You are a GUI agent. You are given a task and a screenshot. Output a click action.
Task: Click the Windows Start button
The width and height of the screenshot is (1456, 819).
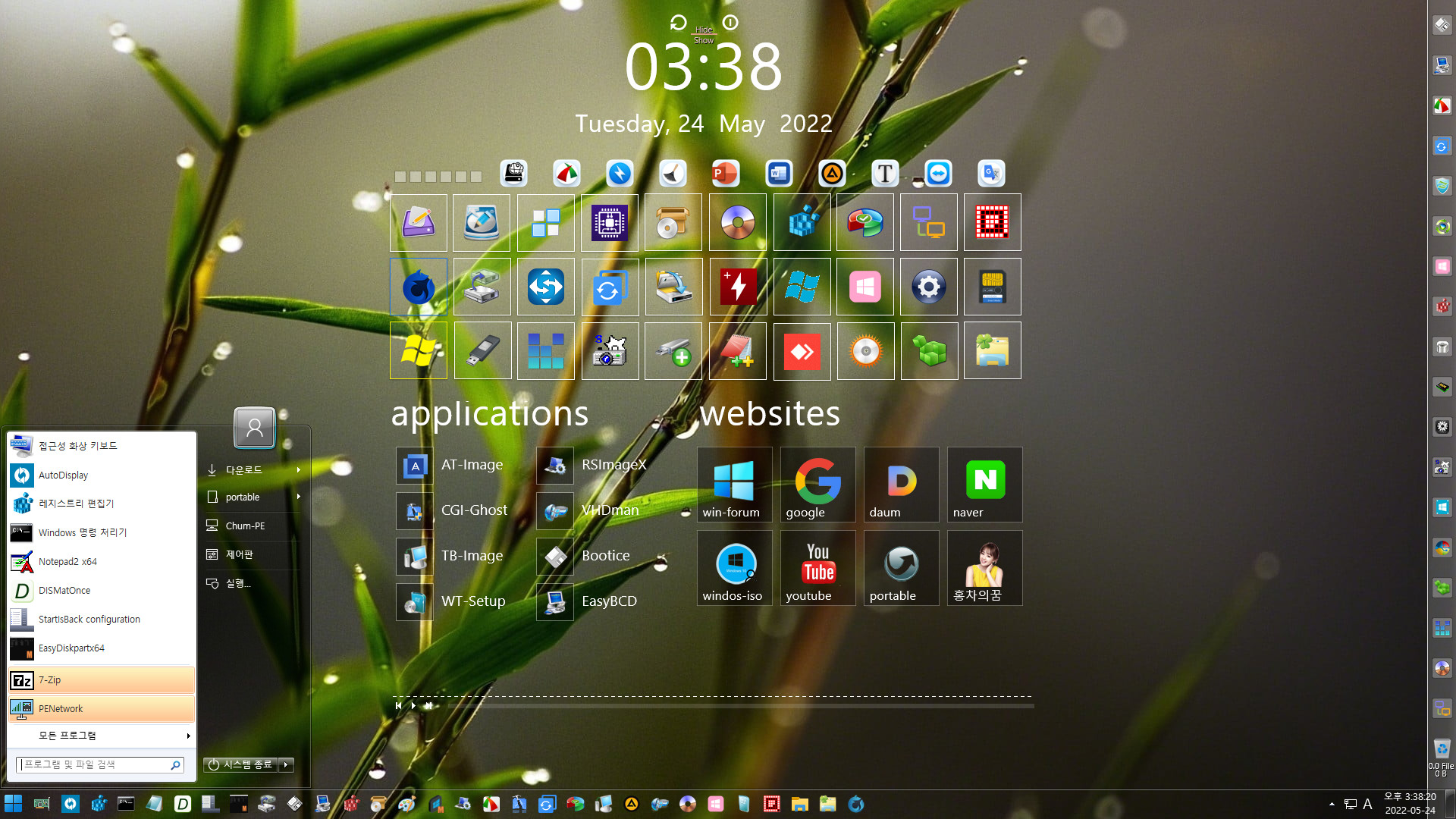[x=14, y=804]
